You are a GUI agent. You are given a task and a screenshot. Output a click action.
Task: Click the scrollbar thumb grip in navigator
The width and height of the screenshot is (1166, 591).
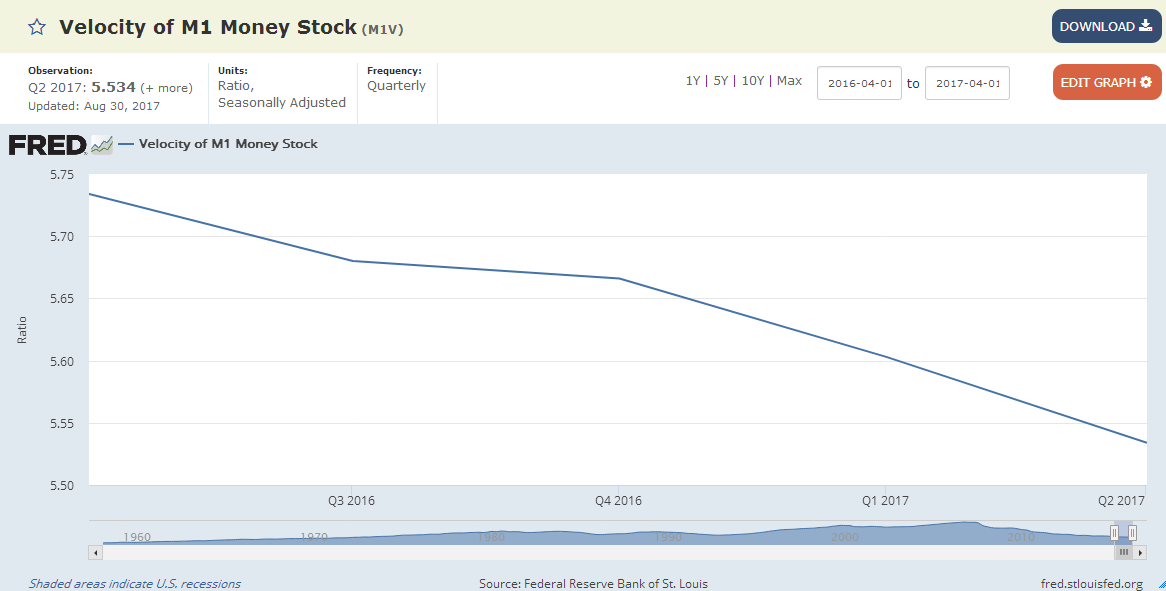[x=1123, y=552]
